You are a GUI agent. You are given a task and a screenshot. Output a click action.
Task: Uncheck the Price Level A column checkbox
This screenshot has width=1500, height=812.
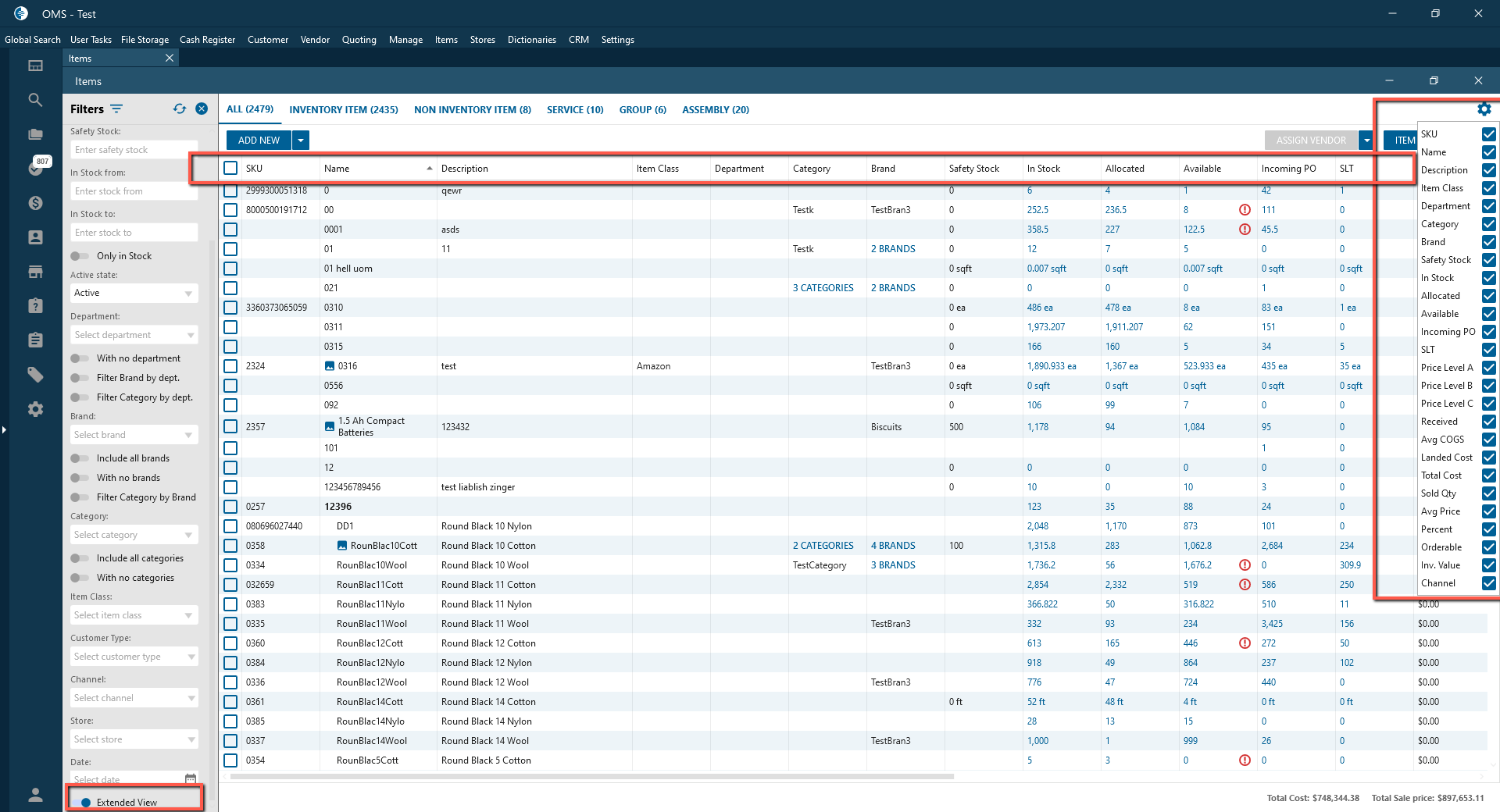coord(1489,368)
